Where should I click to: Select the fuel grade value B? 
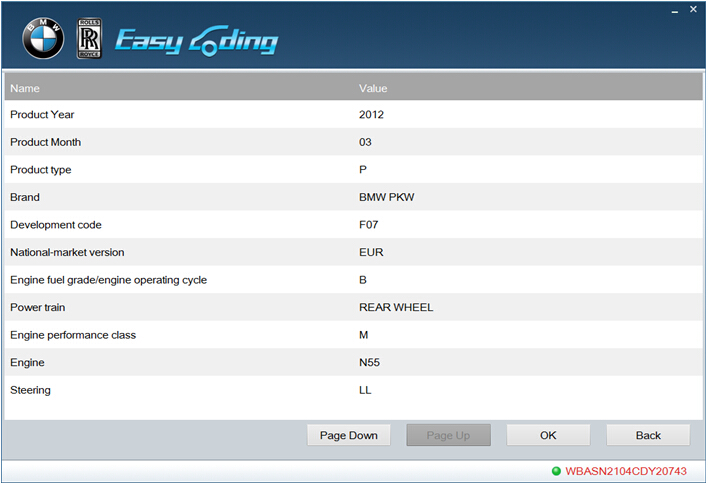pyautogui.click(x=363, y=280)
